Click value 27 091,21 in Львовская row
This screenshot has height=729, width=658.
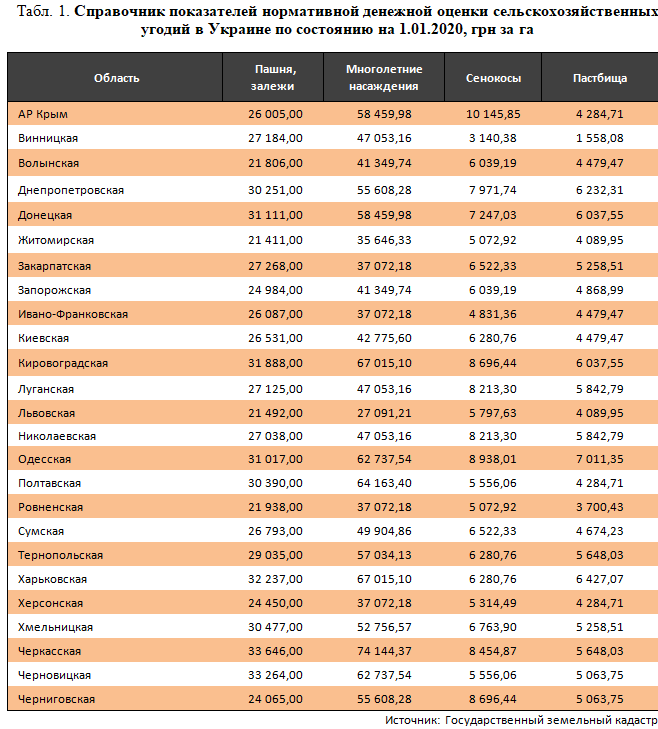(384, 413)
